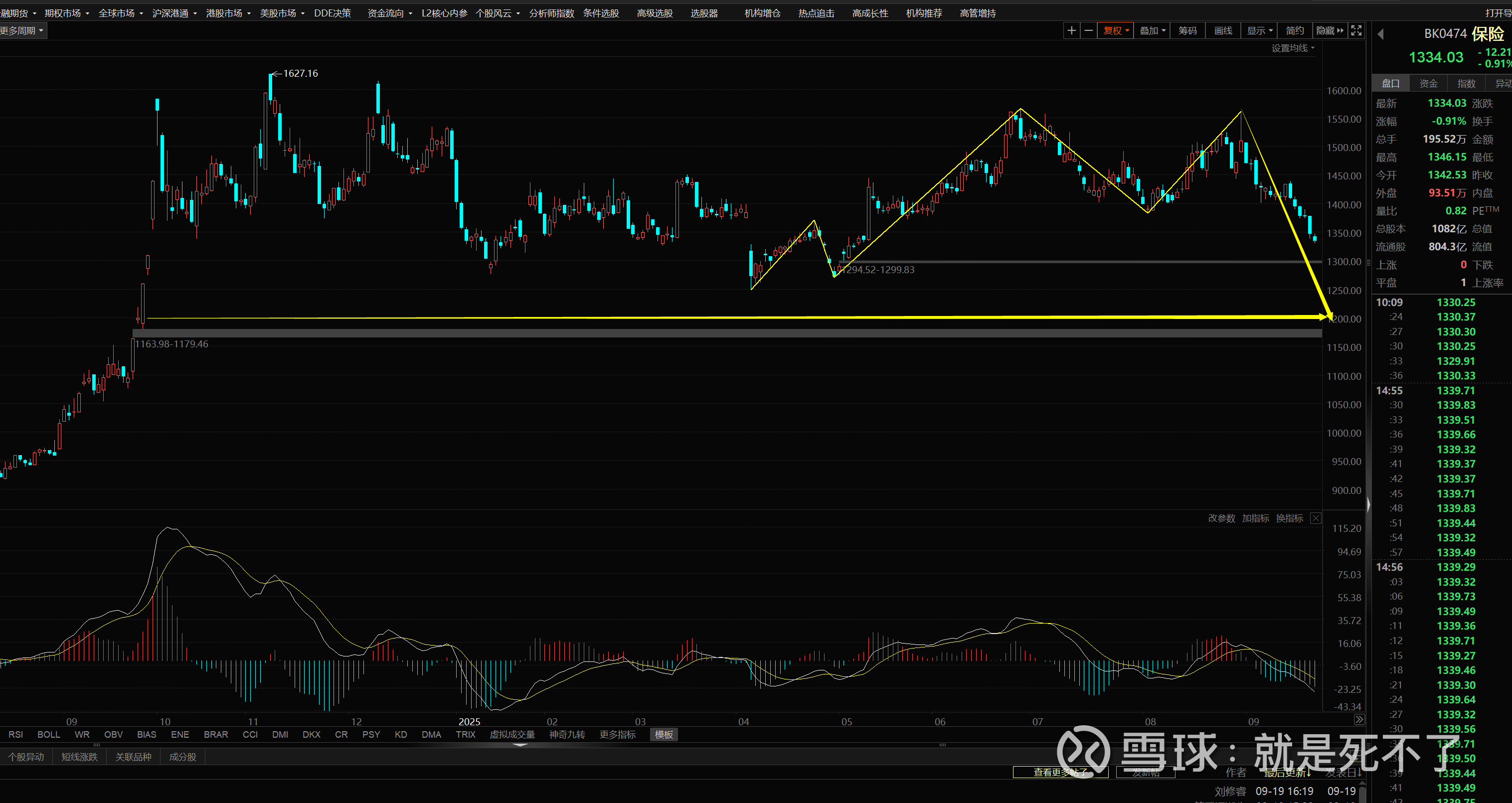Image resolution: width=1512 pixels, height=803 pixels.
Task: Enter fullscreen chart with the expand icon
Action: click(x=1356, y=30)
